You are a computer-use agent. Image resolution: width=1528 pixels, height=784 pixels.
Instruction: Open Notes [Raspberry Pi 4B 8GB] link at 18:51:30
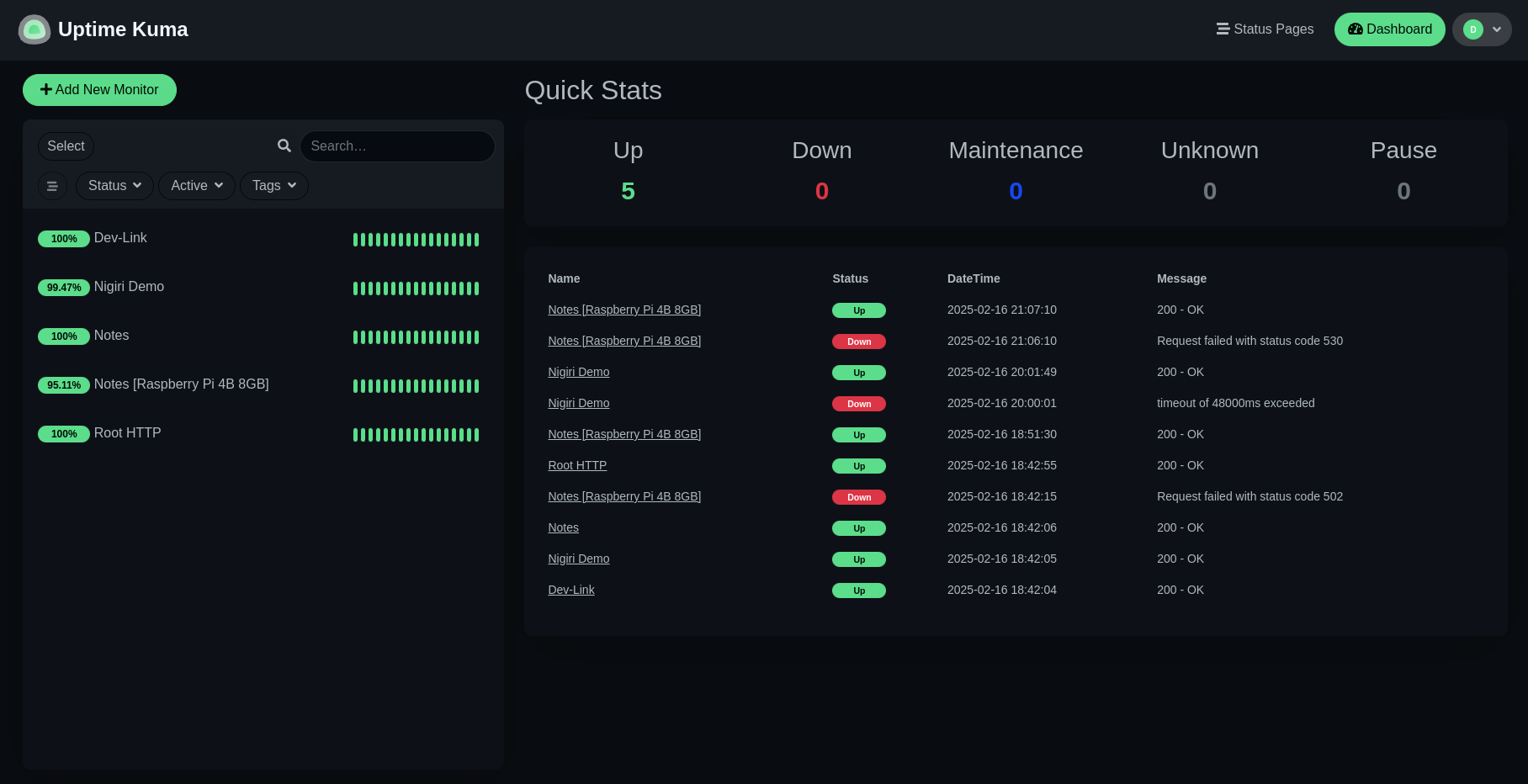coord(624,434)
